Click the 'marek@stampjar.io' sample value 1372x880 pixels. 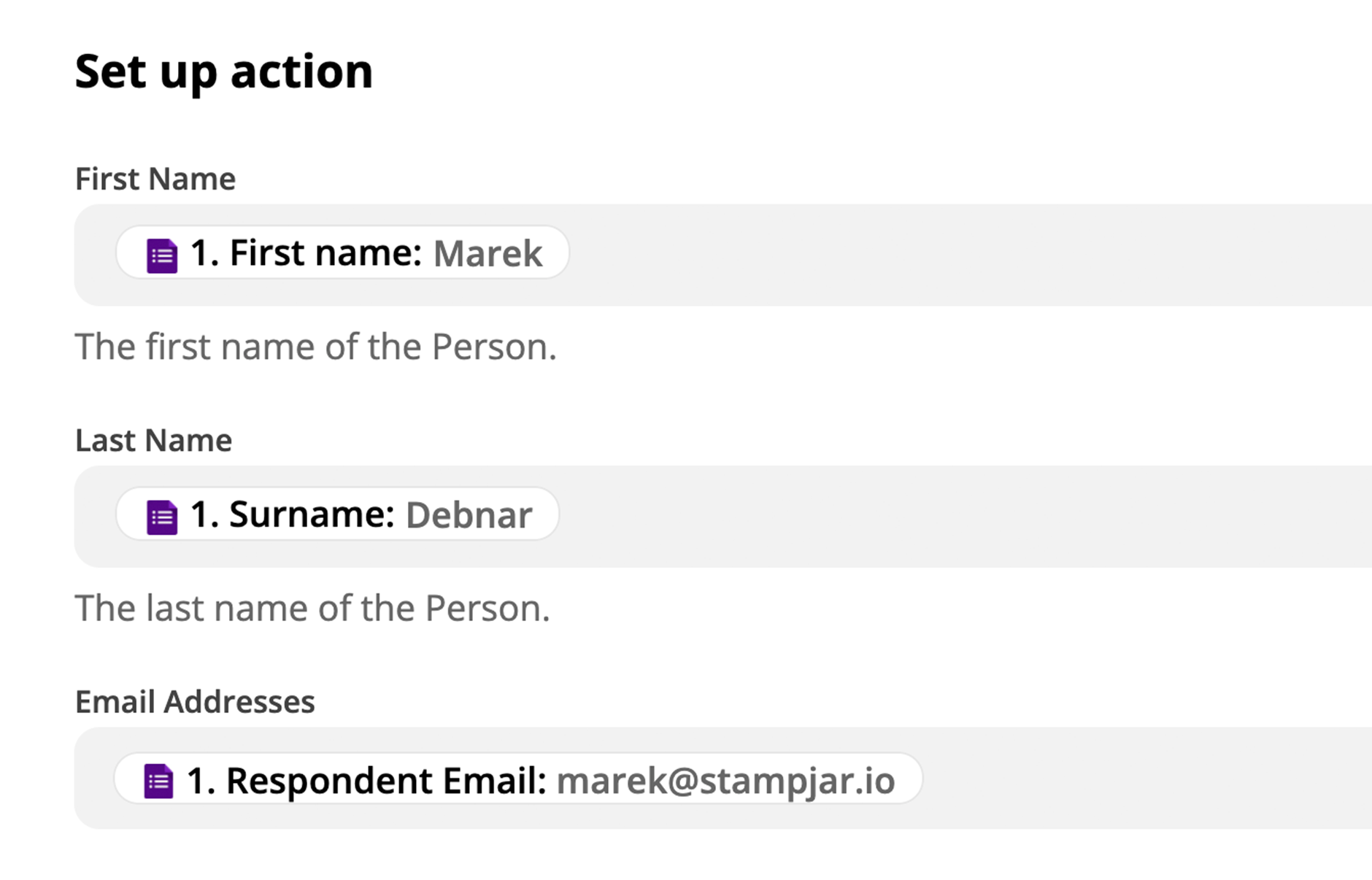pos(725,781)
